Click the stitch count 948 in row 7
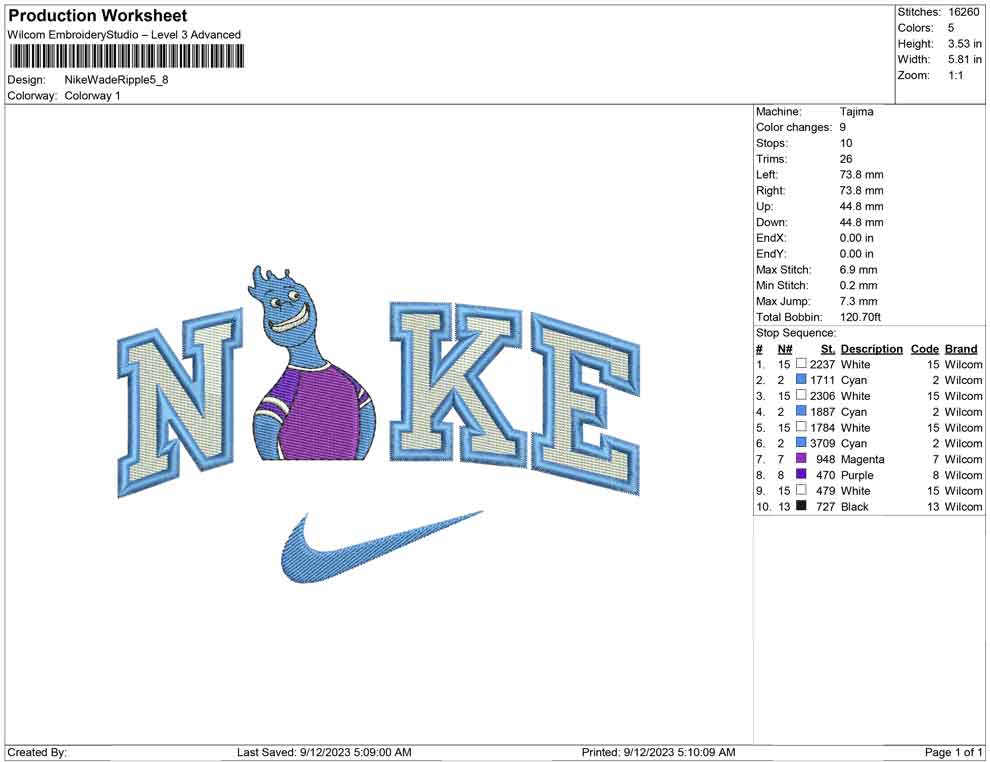The image size is (990, 762). pyautogui.click(x=825, y=459)
